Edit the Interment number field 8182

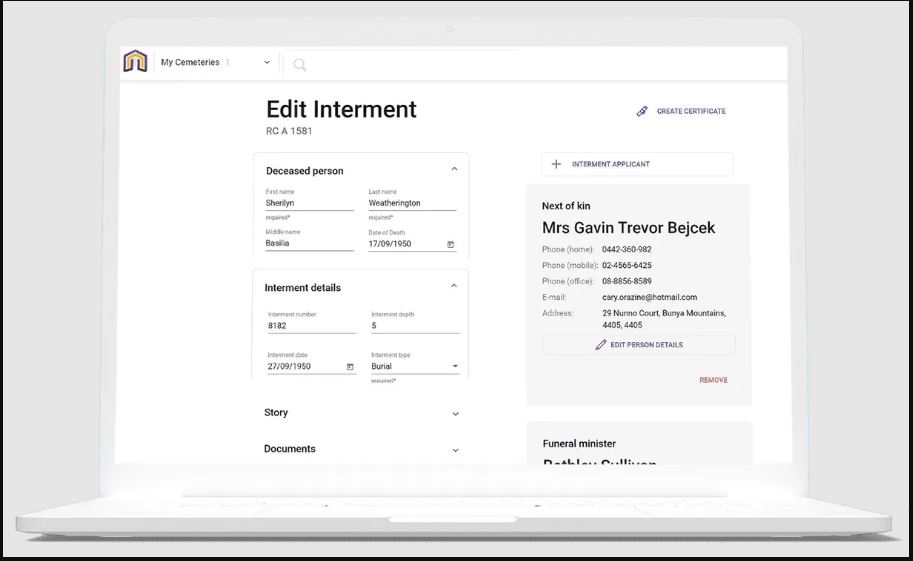click(312, 326)
